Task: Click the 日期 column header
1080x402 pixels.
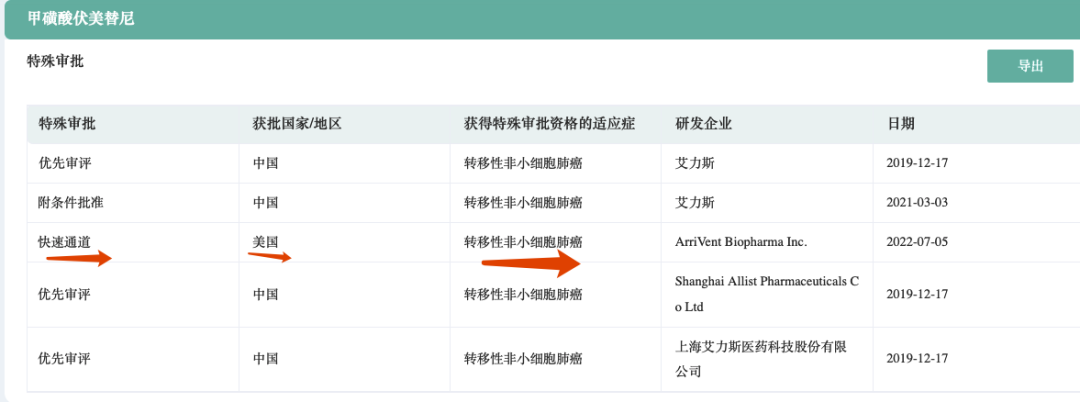Action: click(x=900, y=124)
